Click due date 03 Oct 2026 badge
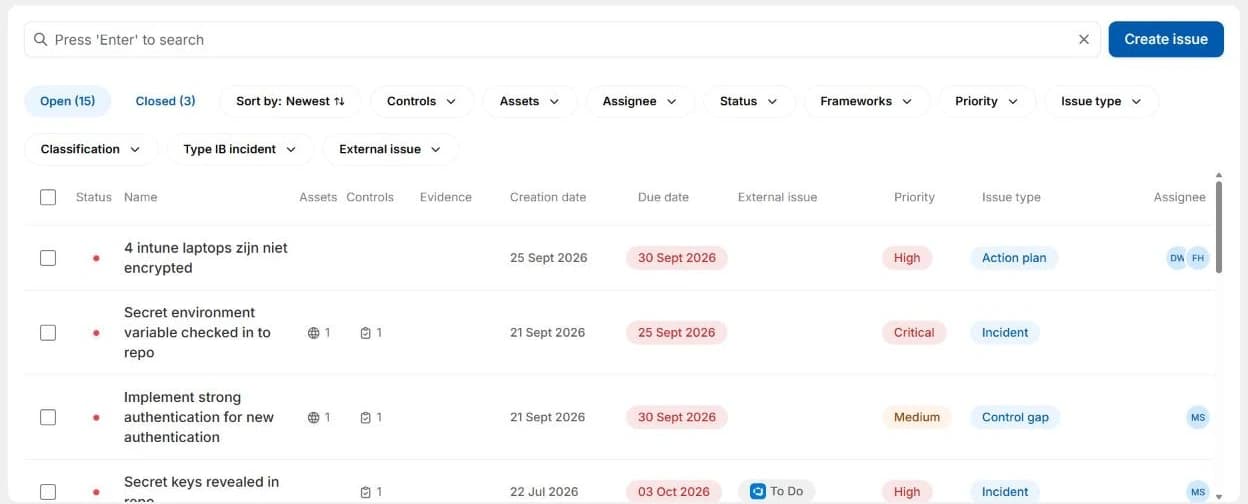 coord(674,492)
